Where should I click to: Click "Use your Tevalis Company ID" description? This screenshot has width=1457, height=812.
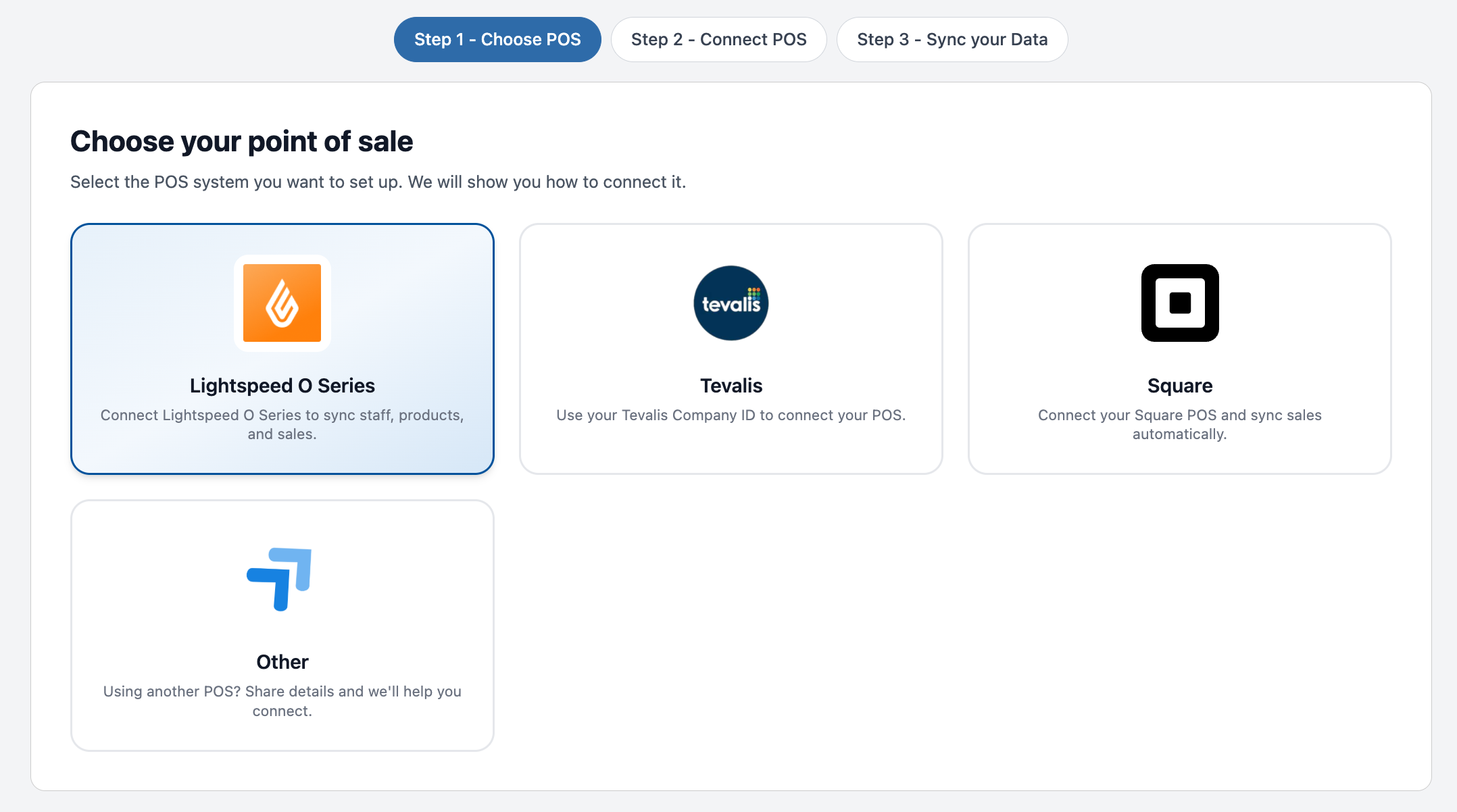[x=731, y=415]
